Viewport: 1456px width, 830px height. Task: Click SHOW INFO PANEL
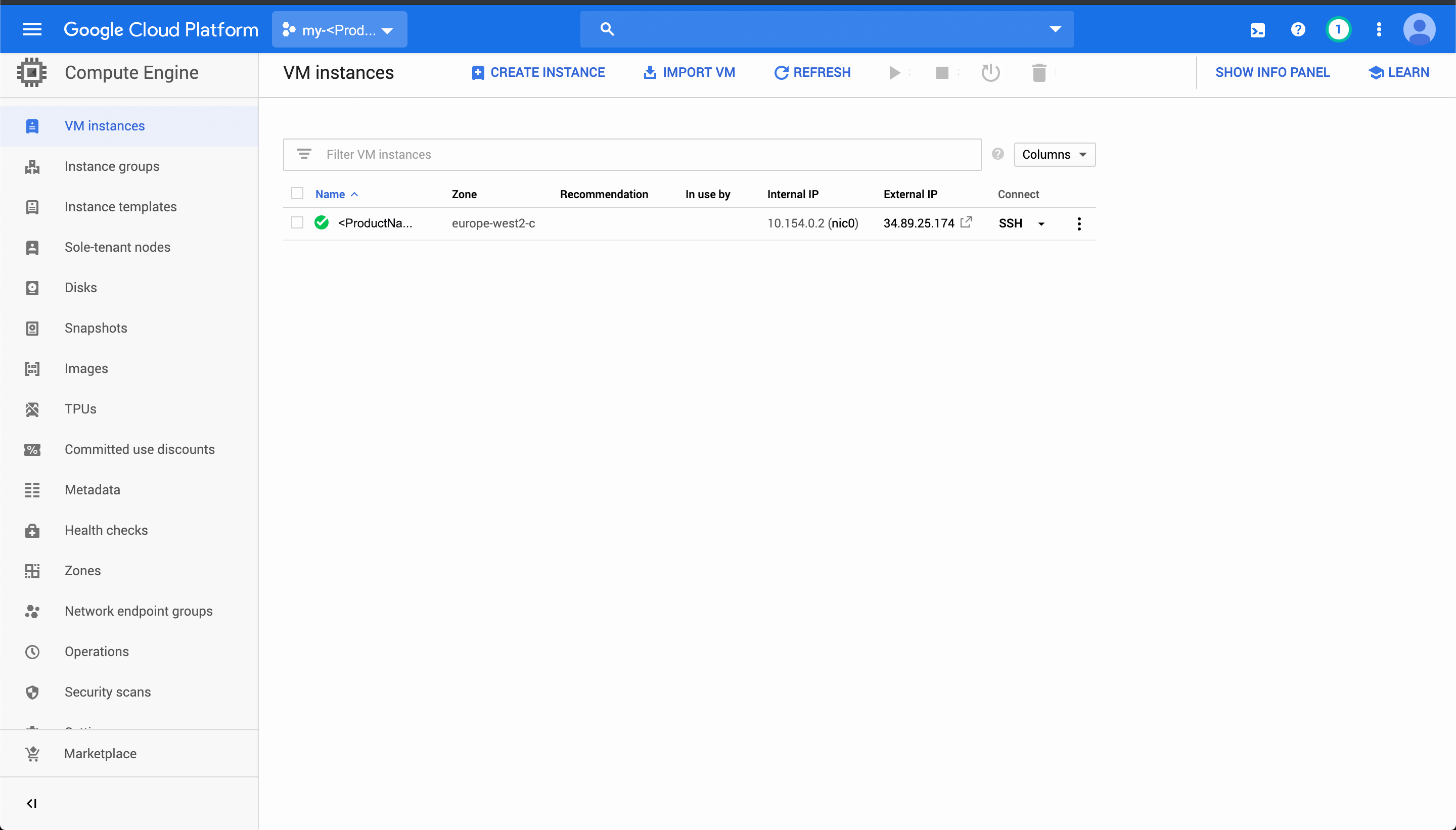click(1272, 72)
